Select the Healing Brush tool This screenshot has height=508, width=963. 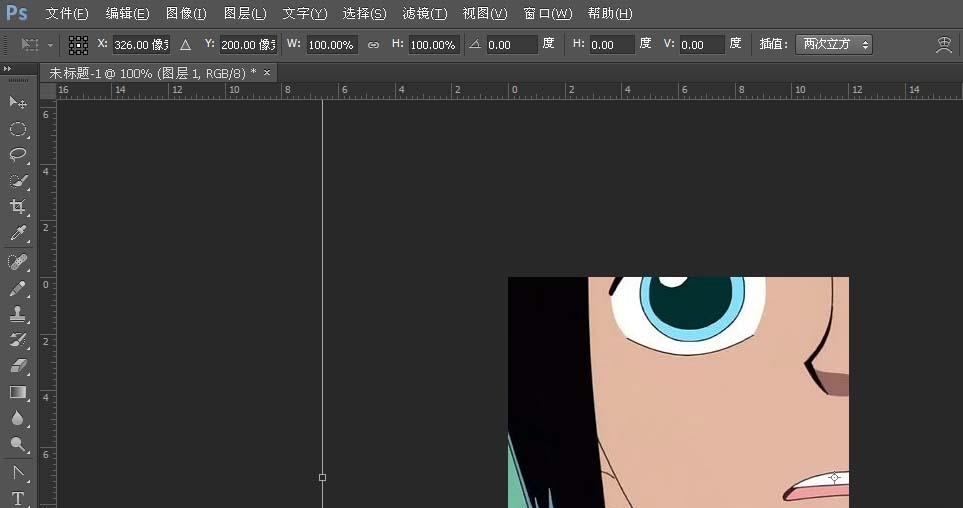[x=18, y=262]
